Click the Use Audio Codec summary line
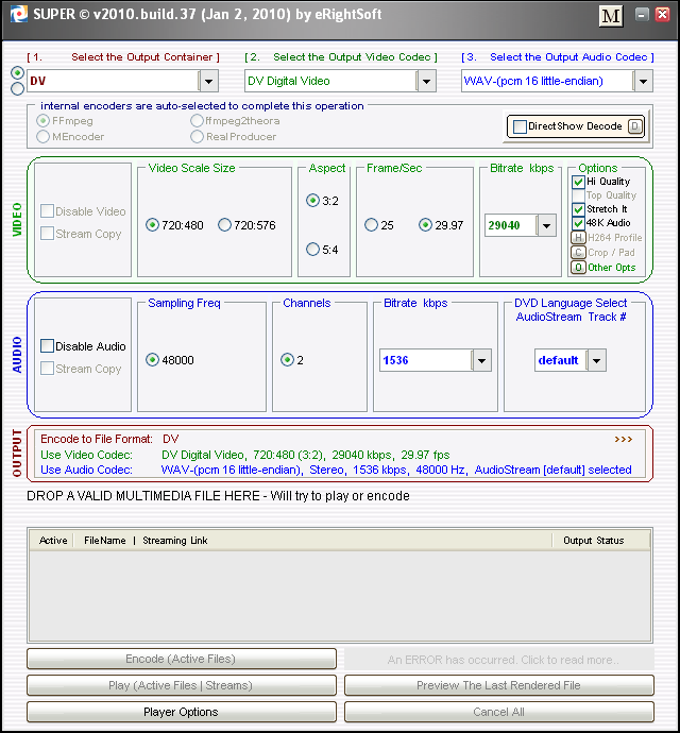The width and height of the screenshot is (680, 733). click(x=336, y=470)
